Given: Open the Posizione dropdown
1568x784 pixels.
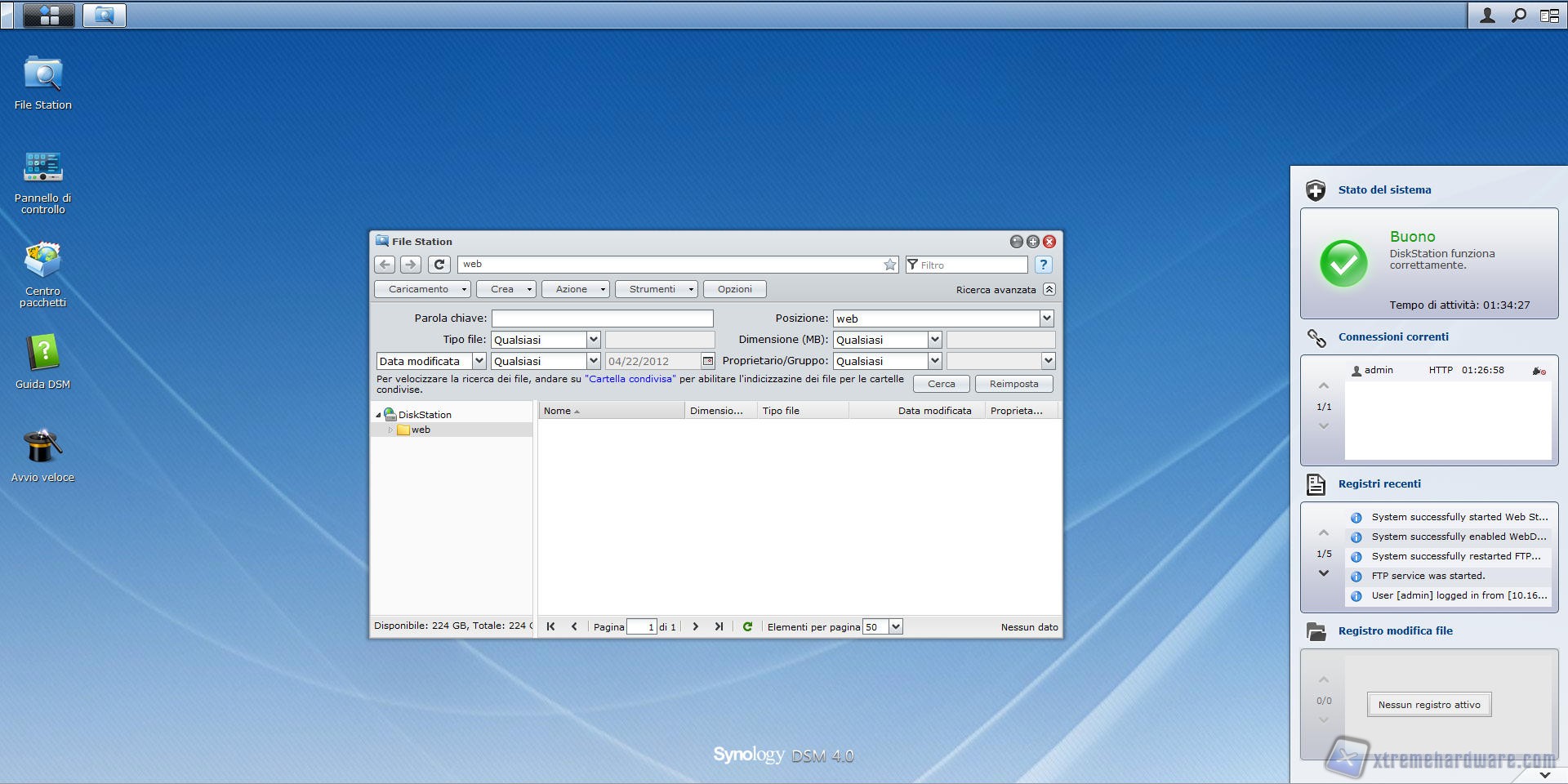Looking at the screenshot, I should pos(1046,318).
